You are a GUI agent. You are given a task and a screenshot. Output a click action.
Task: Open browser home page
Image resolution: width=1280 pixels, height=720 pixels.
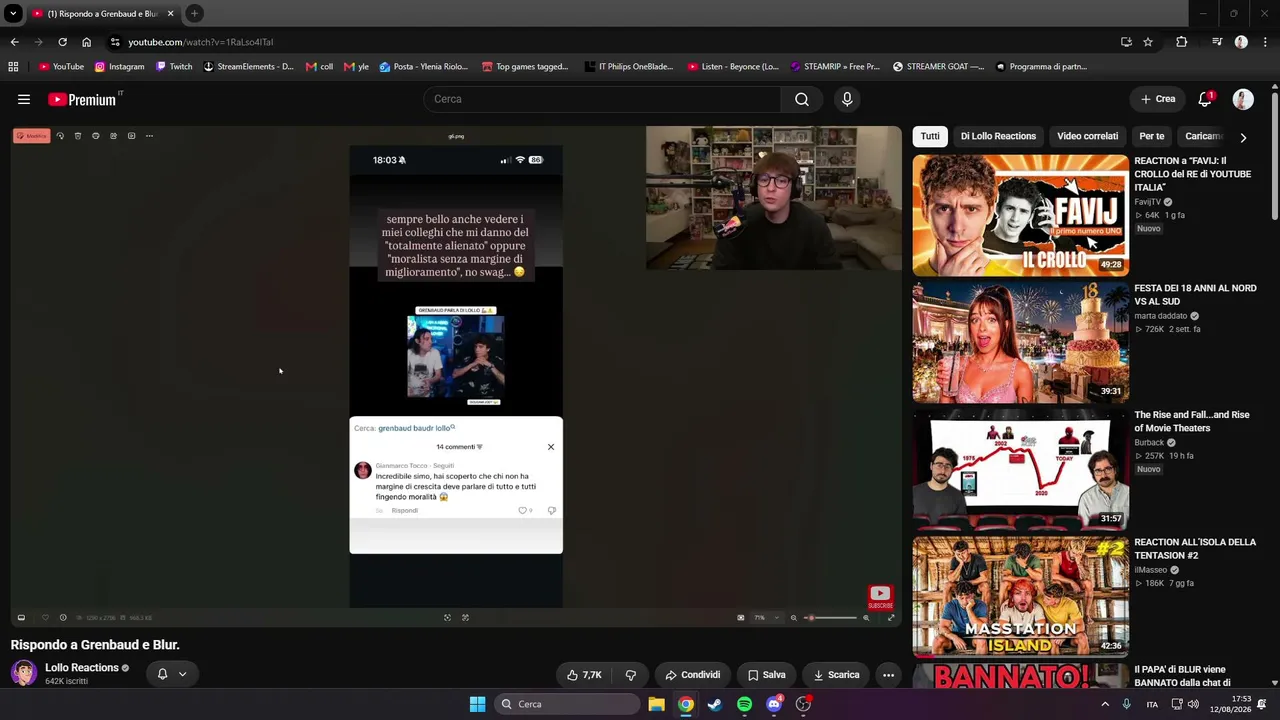click(86, 42)
